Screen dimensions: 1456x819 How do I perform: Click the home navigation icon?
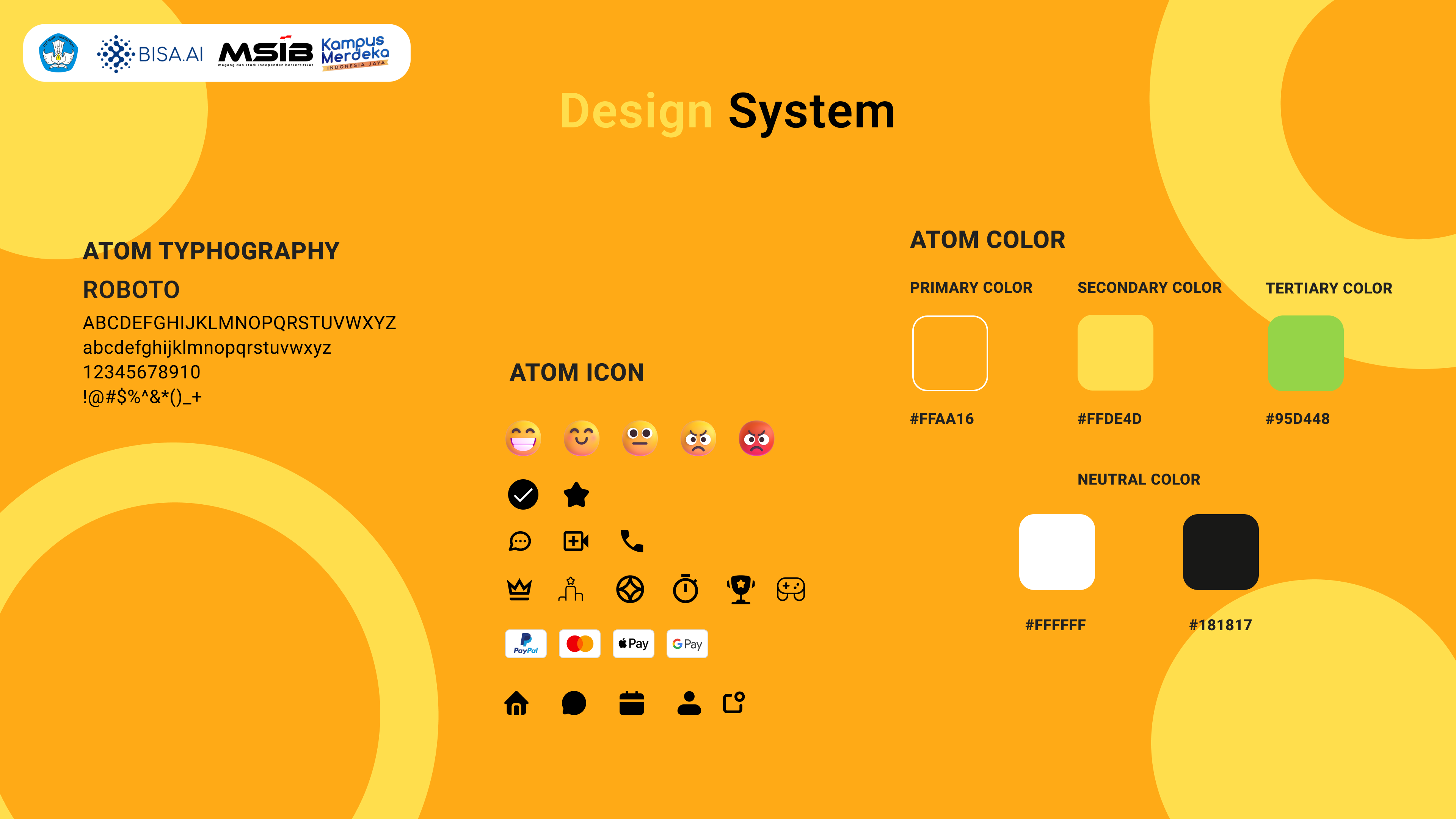pos(516,703)
